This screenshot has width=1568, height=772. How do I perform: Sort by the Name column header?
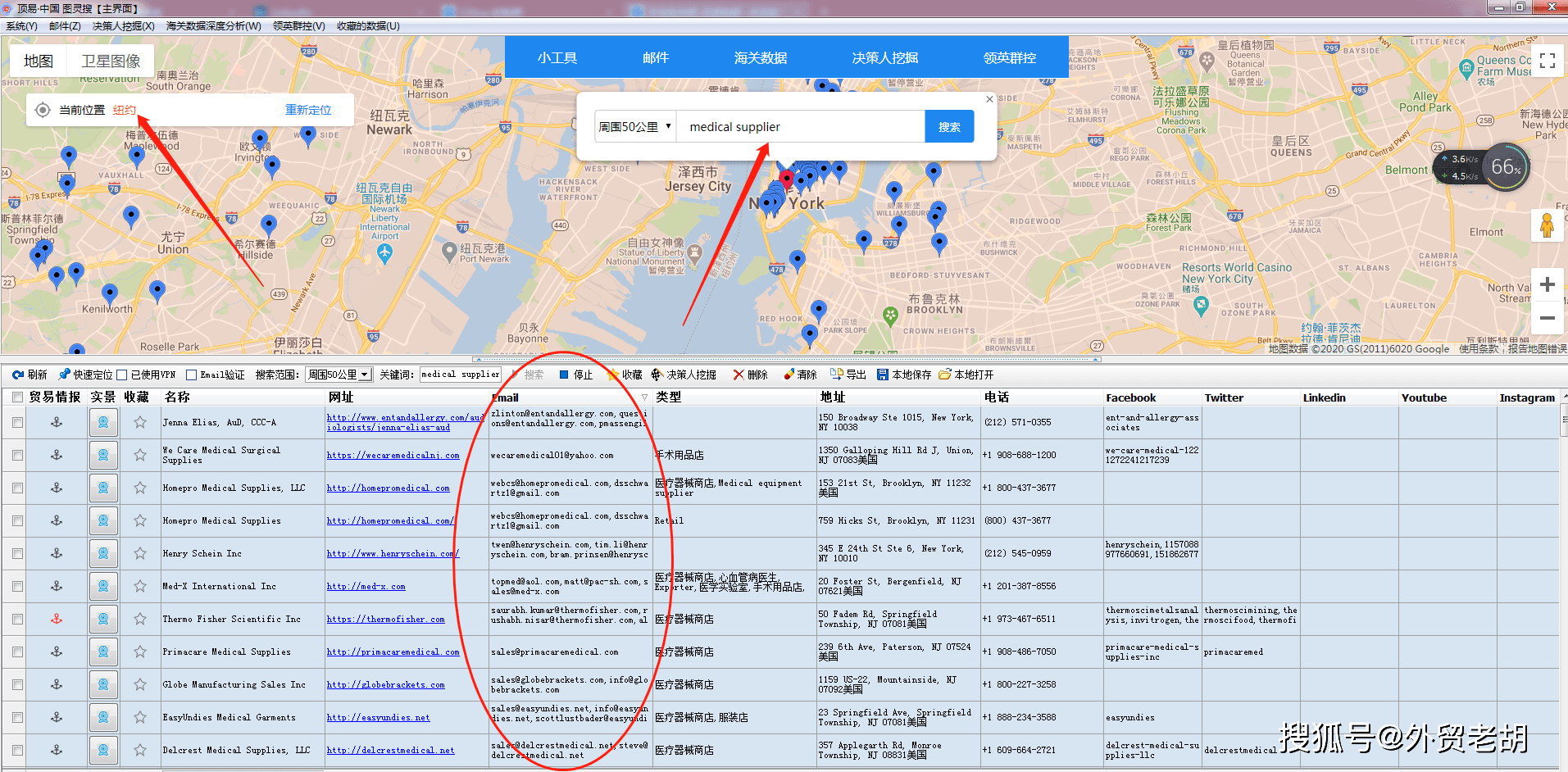pos(243,397)
